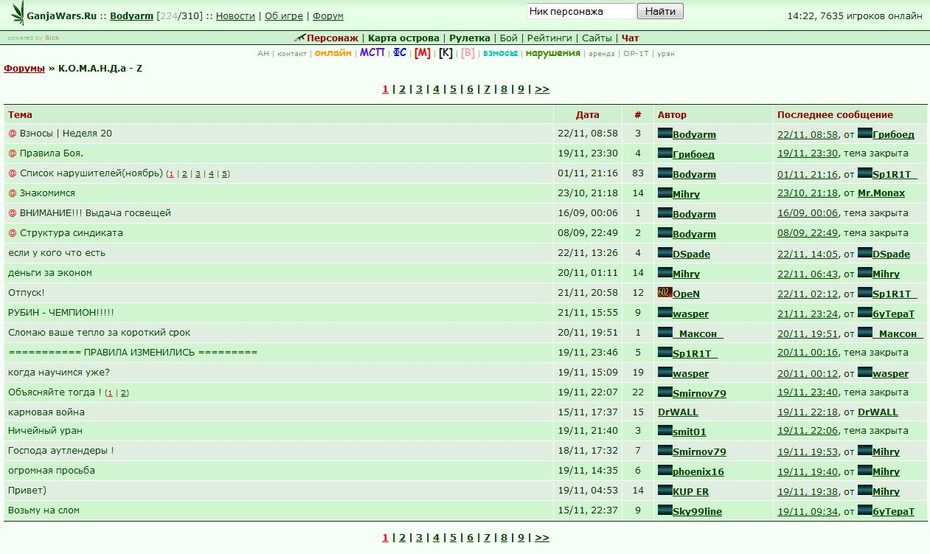
Task: Open the Об игре link
Action: point(284,16)
